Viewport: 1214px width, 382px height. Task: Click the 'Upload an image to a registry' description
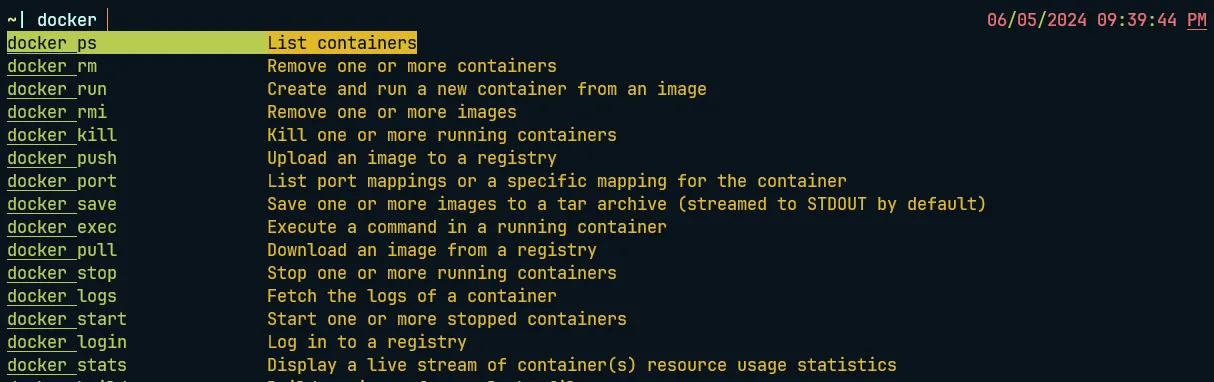(412, 158)
